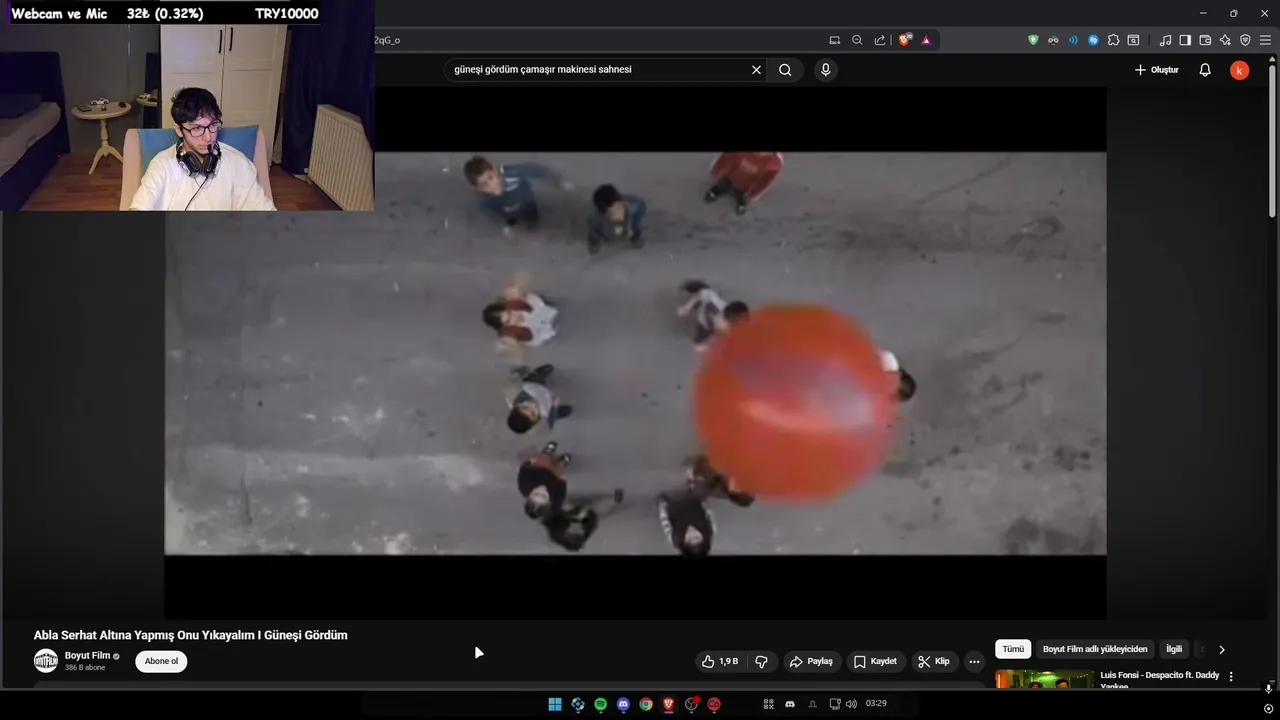
Task: Open YouTube notifications bell
Action: click(x=1205, y=70)
